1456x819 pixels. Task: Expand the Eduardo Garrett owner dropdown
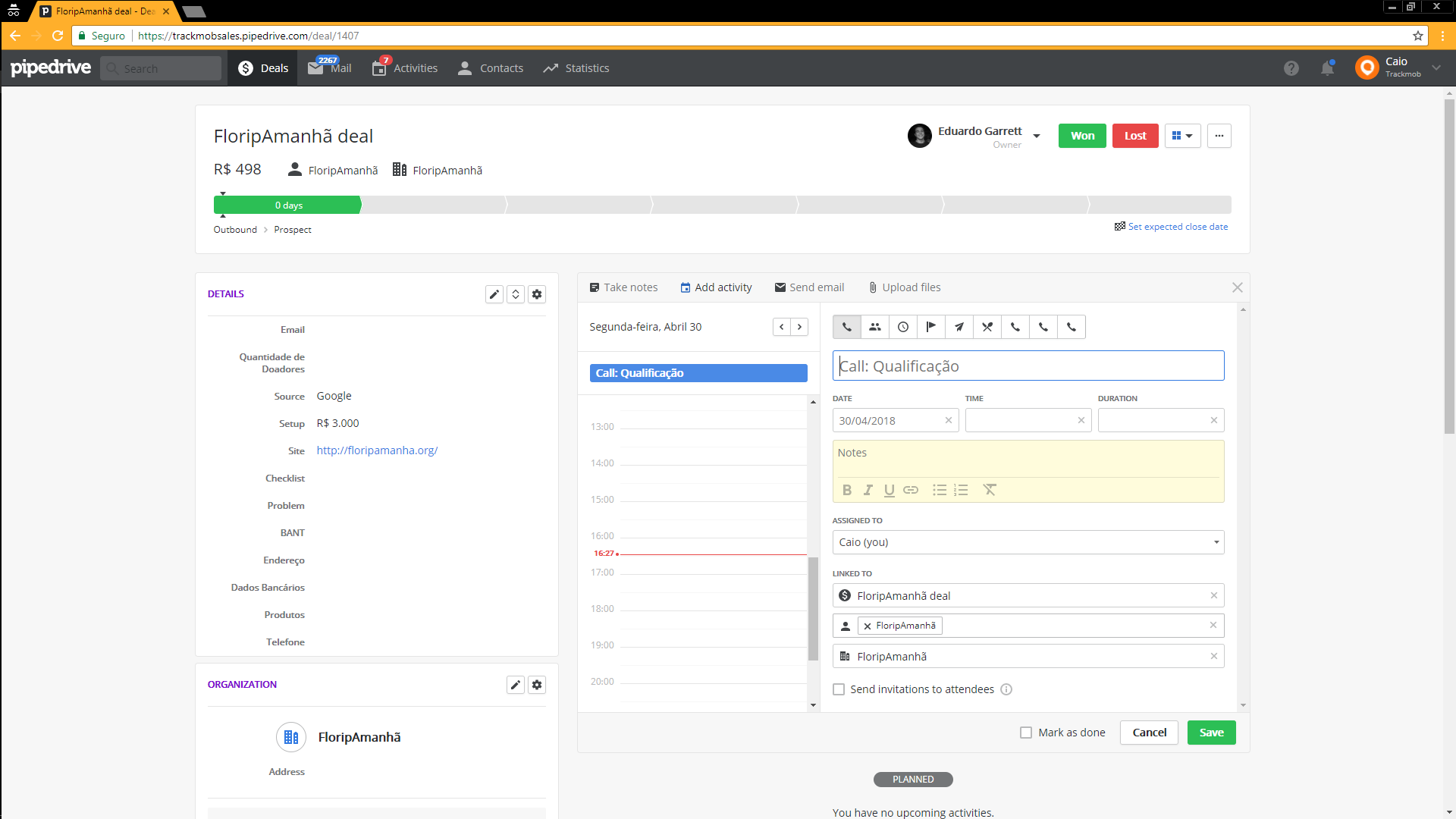click(1036, 136)
